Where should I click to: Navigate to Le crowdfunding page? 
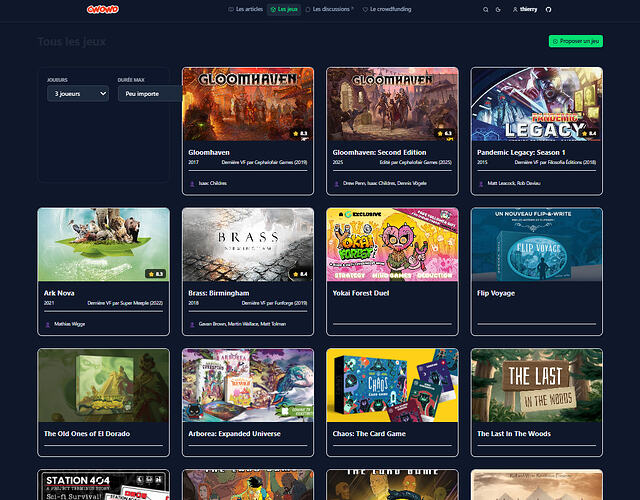(386, 9)
